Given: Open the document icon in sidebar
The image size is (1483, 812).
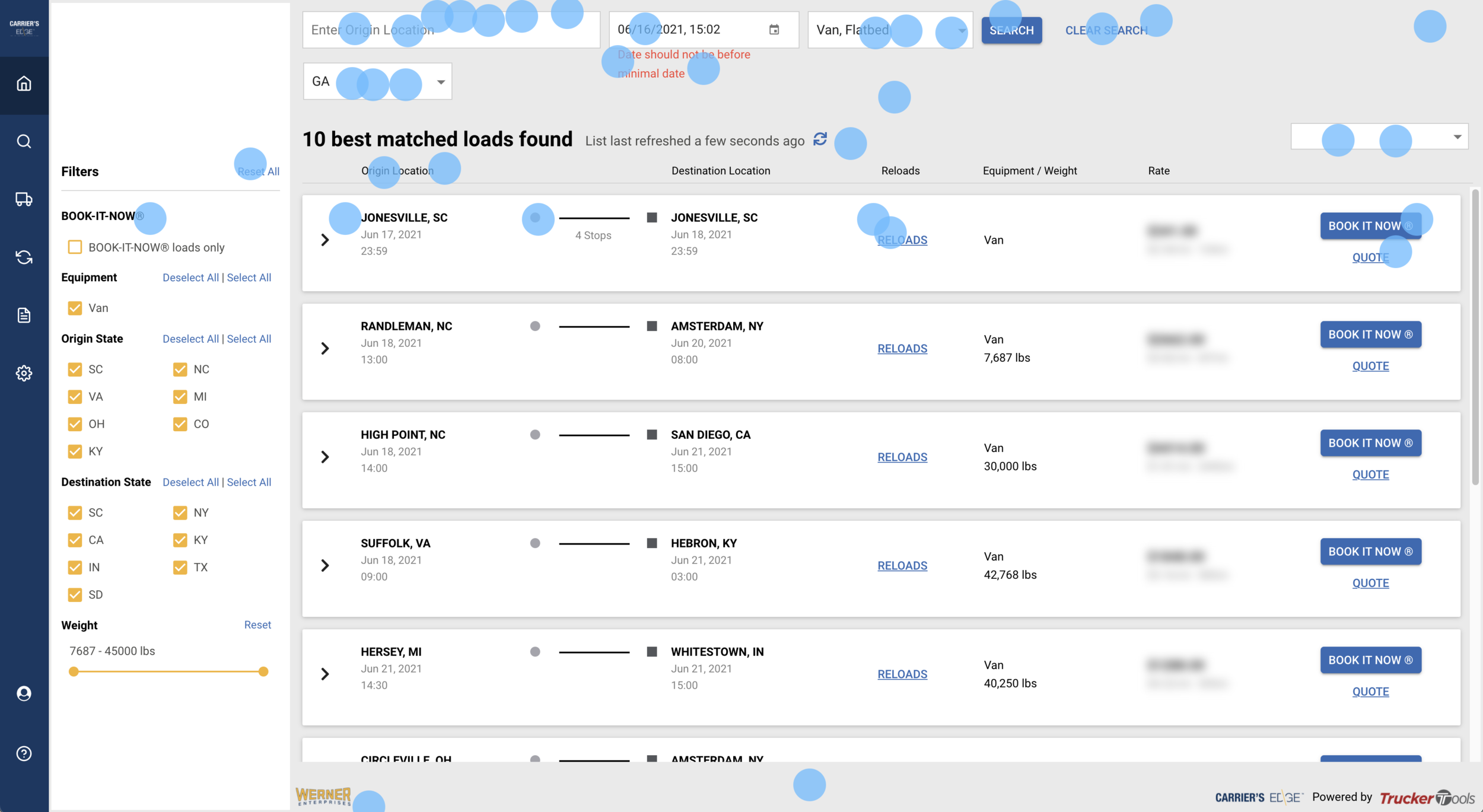Looking at the screenshot, I should coord(24,315).
